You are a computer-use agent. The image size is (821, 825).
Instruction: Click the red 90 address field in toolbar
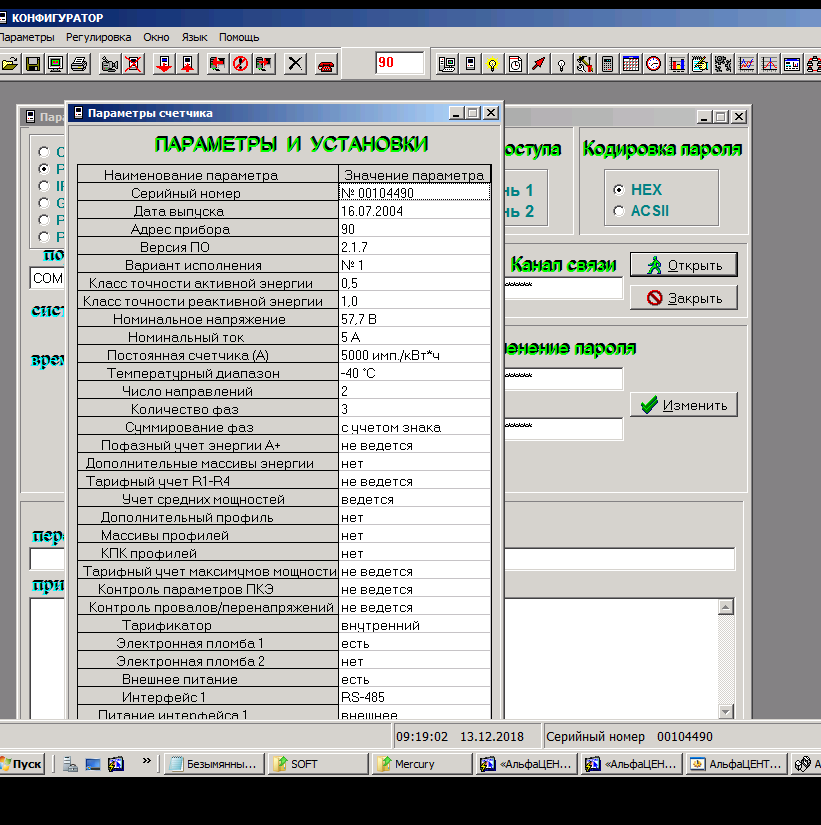[x=399, y=63]
